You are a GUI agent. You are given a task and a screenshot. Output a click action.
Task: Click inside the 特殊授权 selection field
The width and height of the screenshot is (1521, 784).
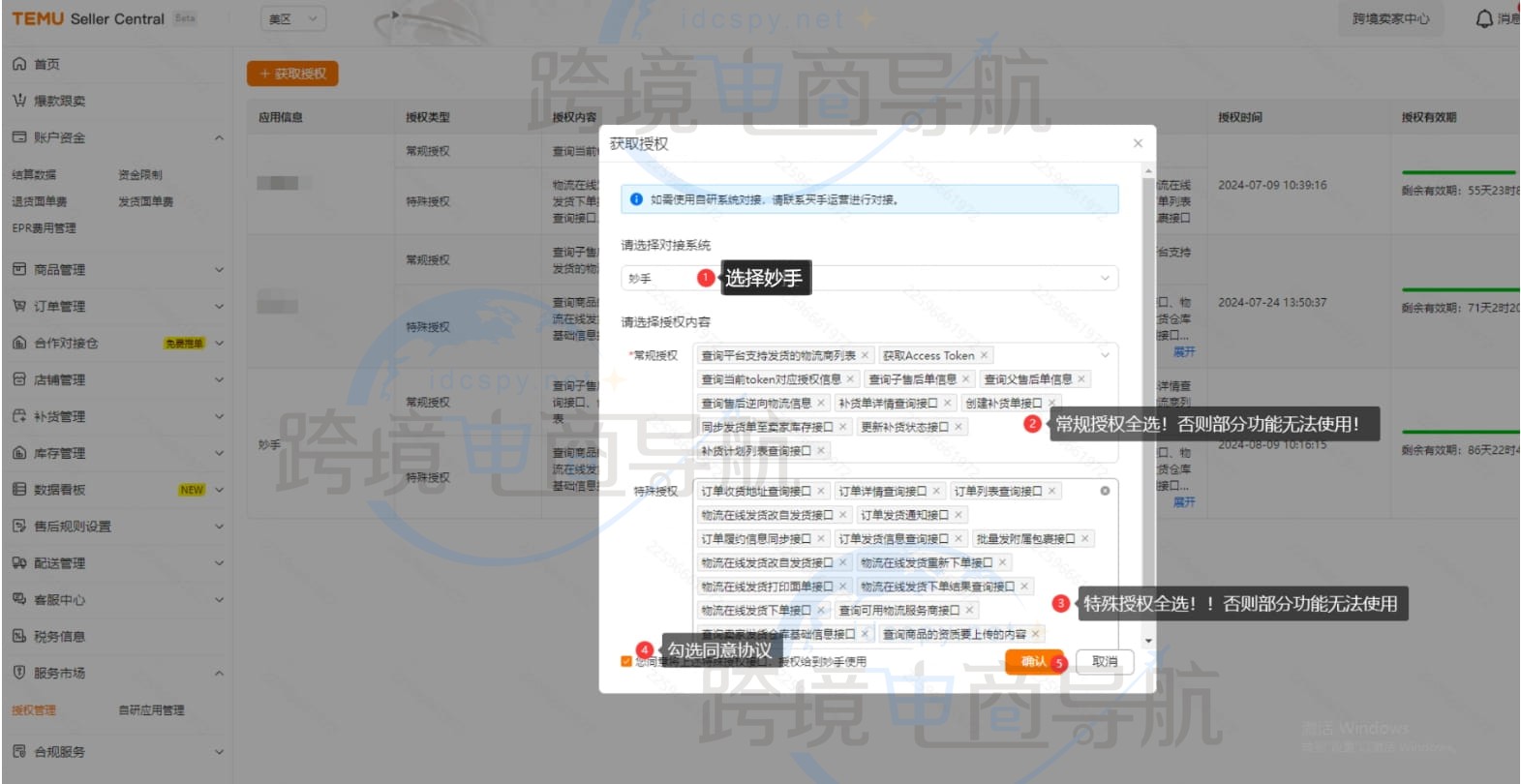point(906,561)
